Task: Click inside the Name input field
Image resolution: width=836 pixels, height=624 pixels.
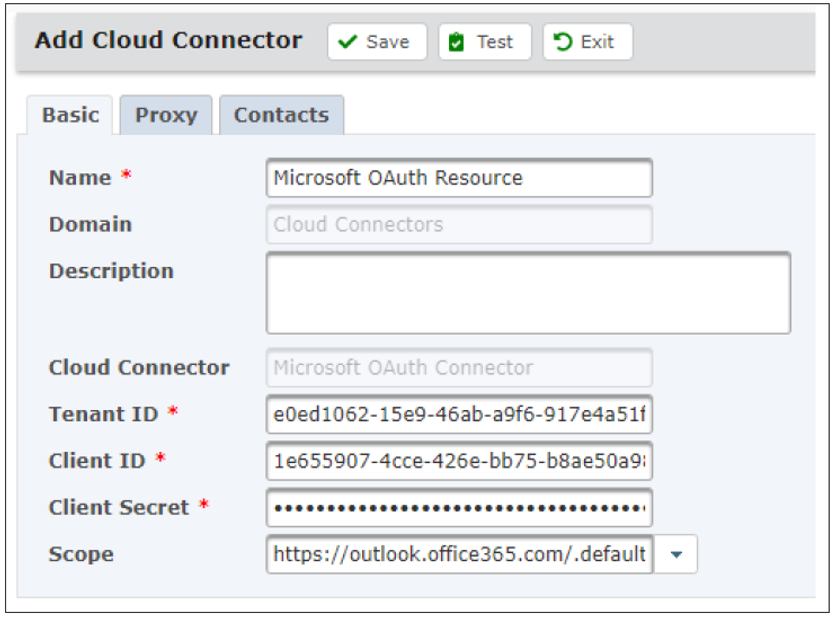Action: pyautogui.click(x=458, y=177)
